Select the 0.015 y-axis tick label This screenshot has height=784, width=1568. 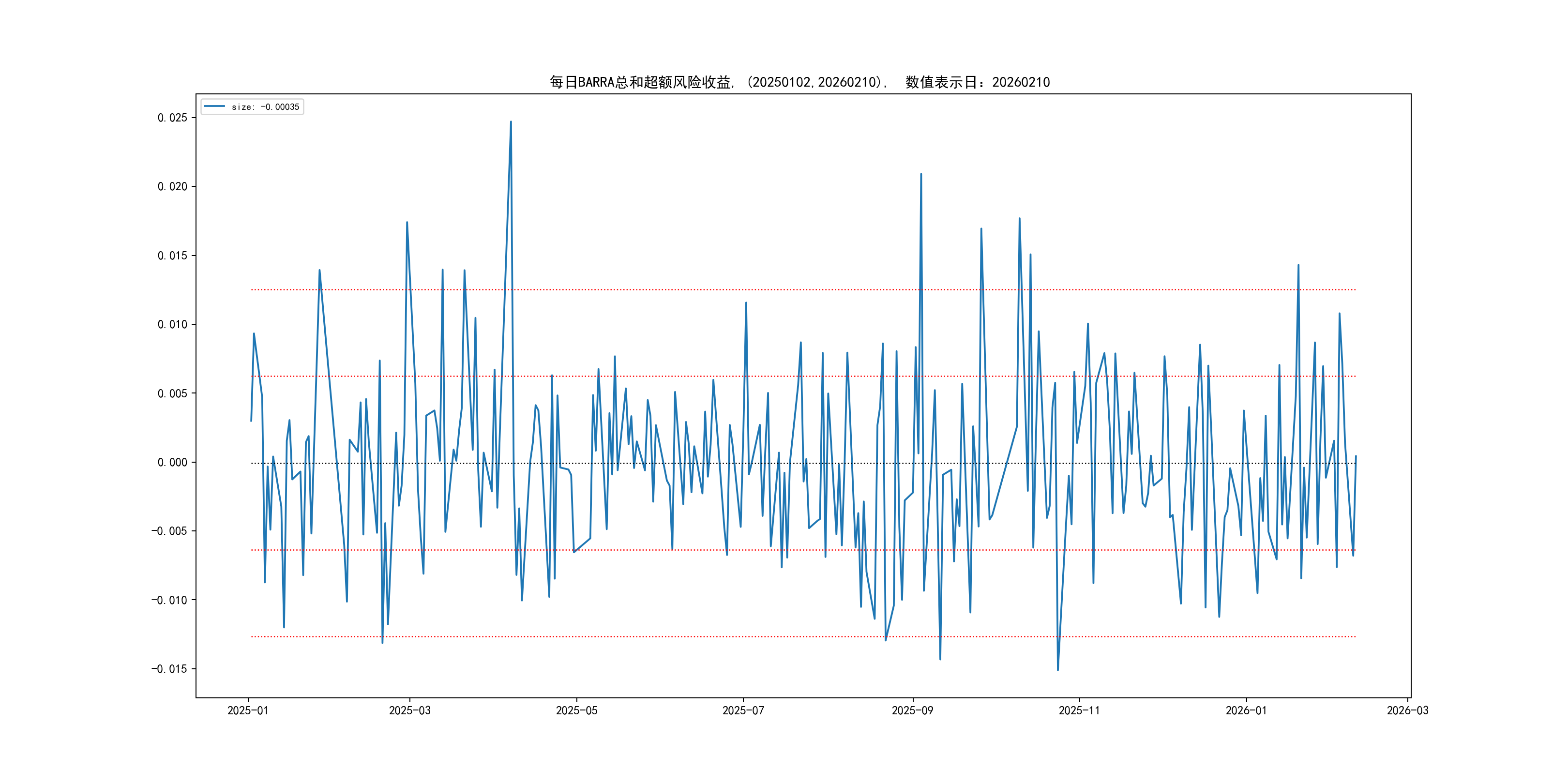[x=172, y=256]
